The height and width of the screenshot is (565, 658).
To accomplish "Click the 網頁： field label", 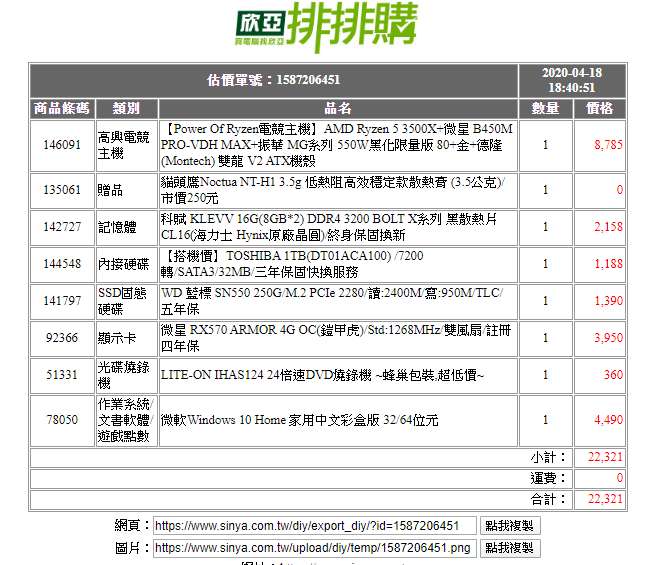I will [x=132, y=526].
